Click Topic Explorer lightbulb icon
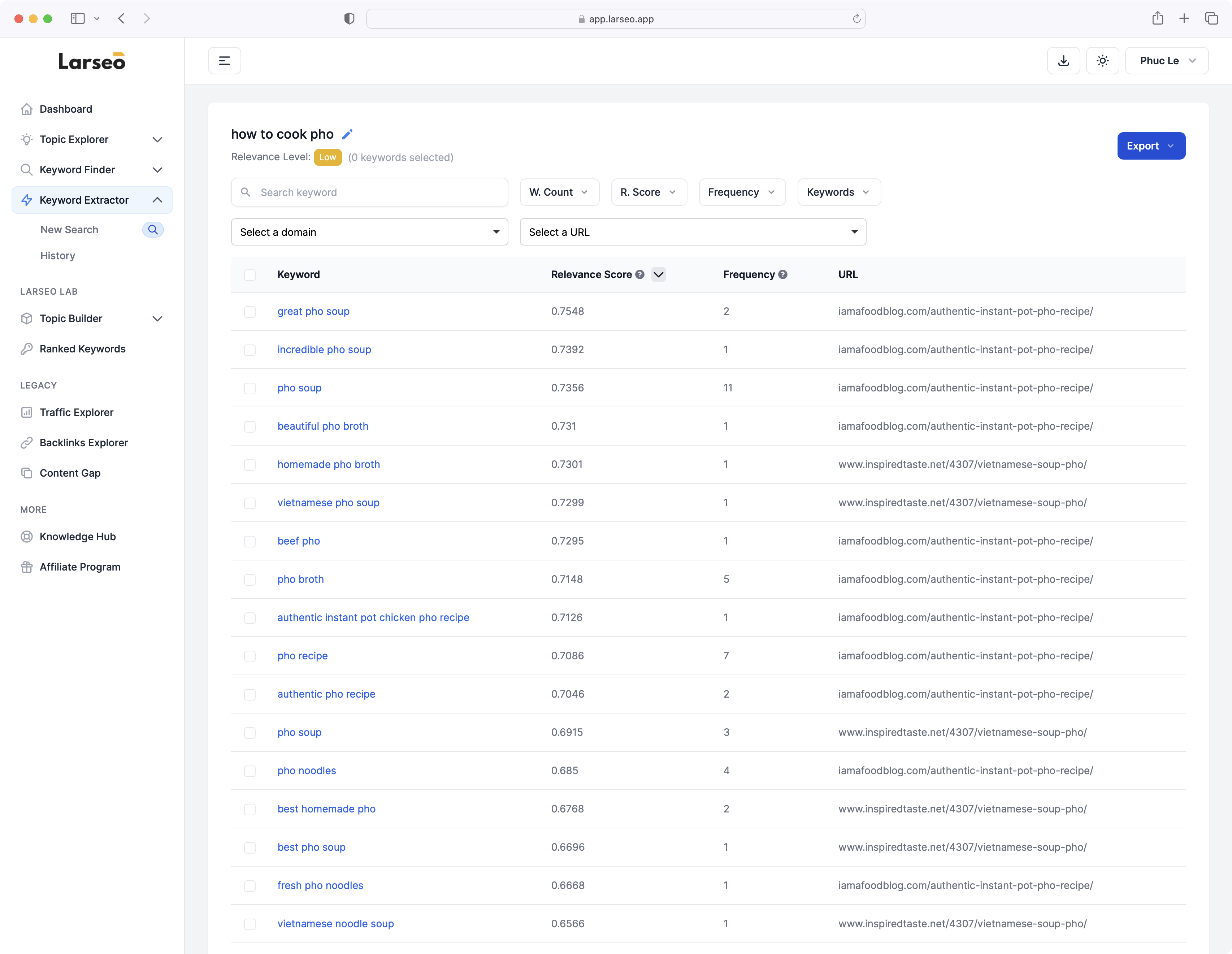Screen dimensions: 1232x954 point(26,139)
